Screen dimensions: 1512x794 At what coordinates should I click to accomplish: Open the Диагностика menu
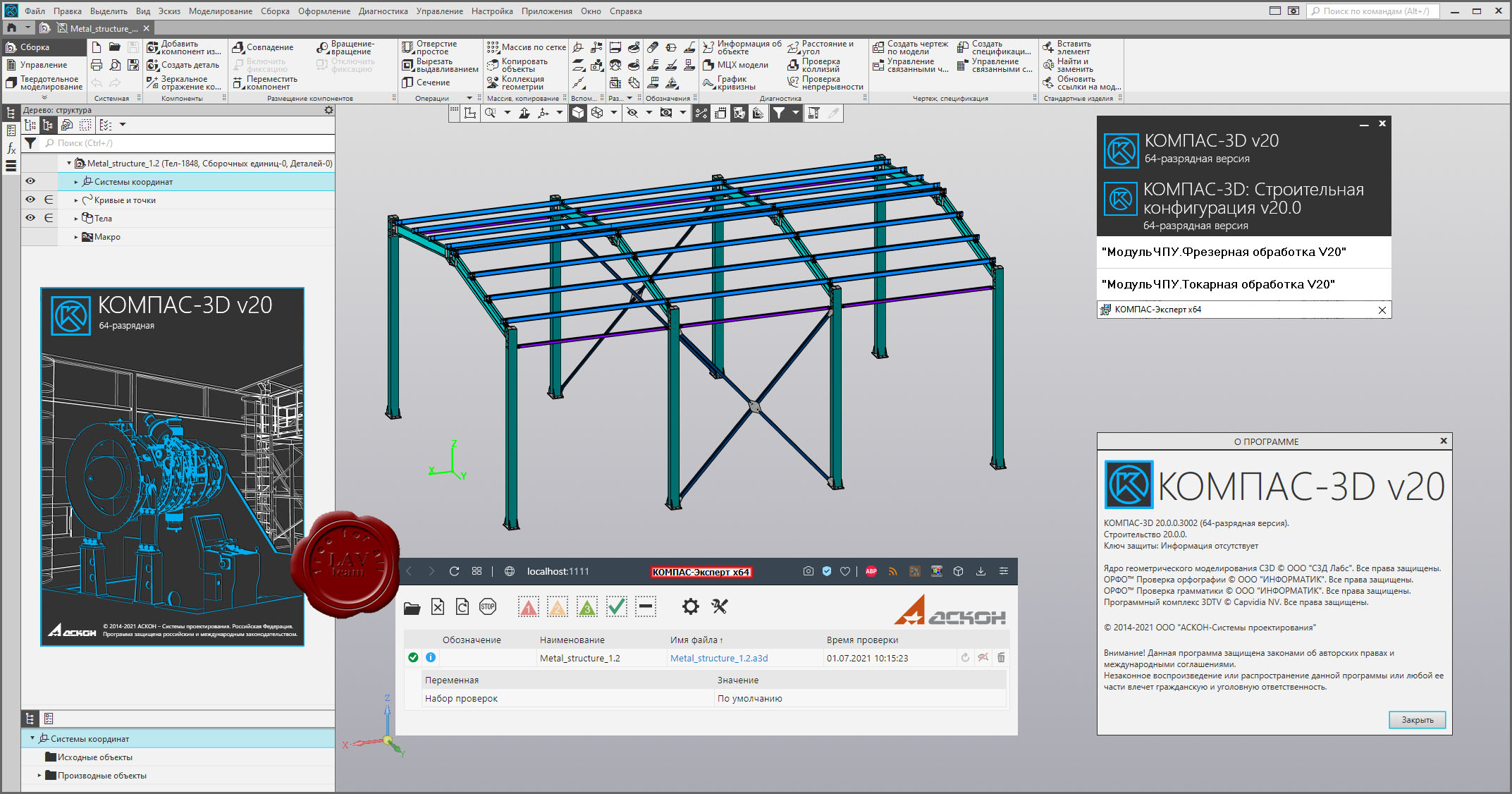(383, 11)
